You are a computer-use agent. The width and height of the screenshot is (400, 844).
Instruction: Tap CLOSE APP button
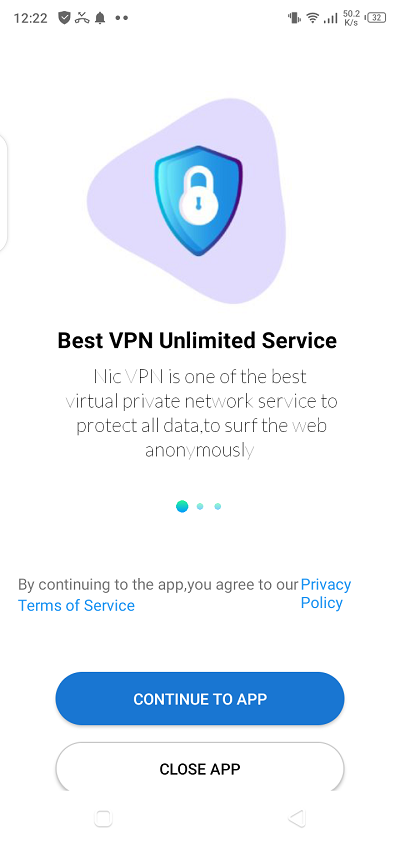(x=200, y=767)
